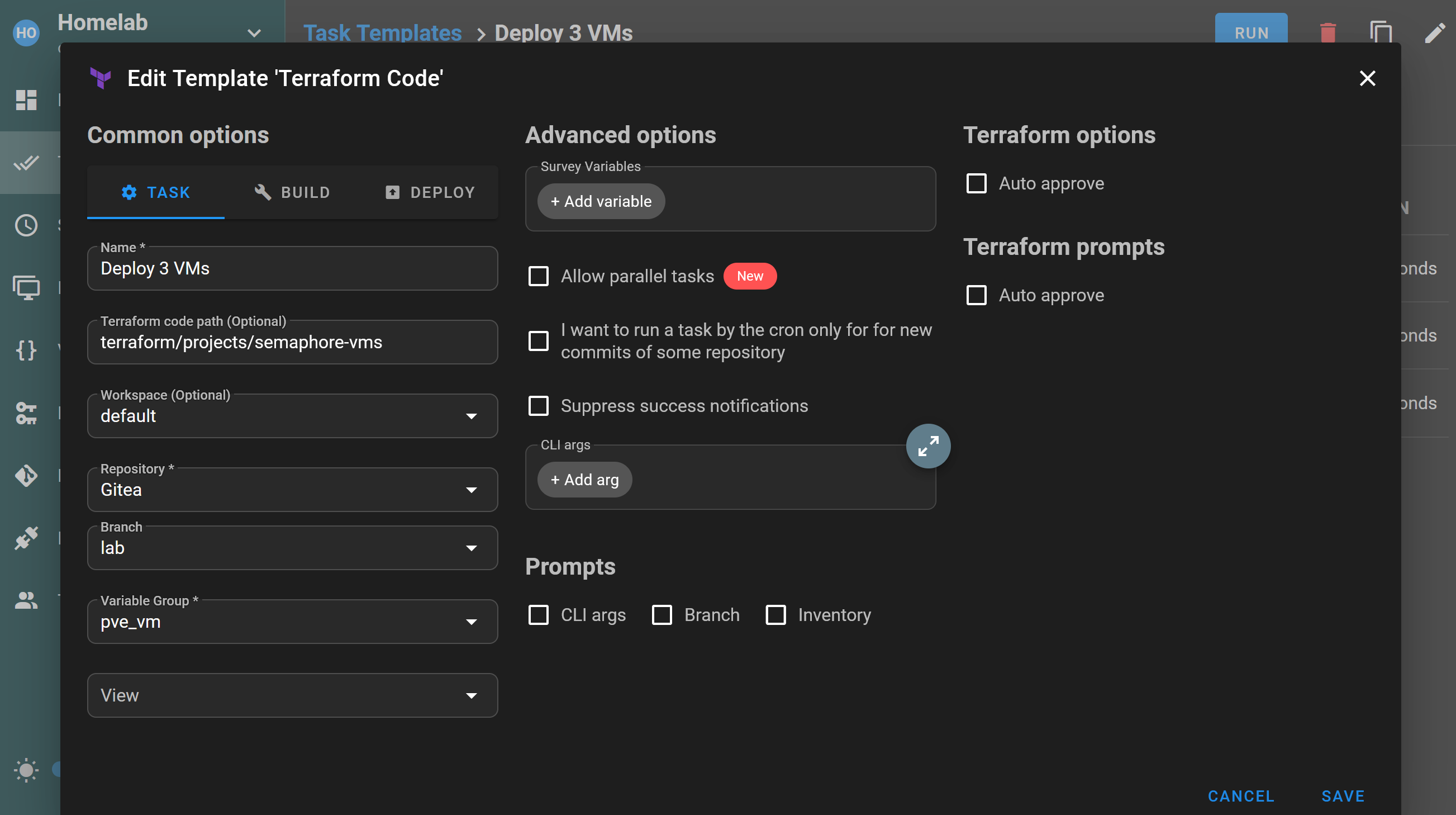This screenshot has width=1456, height=815.
Task: Open Environment via the braces icon
Action: (26, 350)
